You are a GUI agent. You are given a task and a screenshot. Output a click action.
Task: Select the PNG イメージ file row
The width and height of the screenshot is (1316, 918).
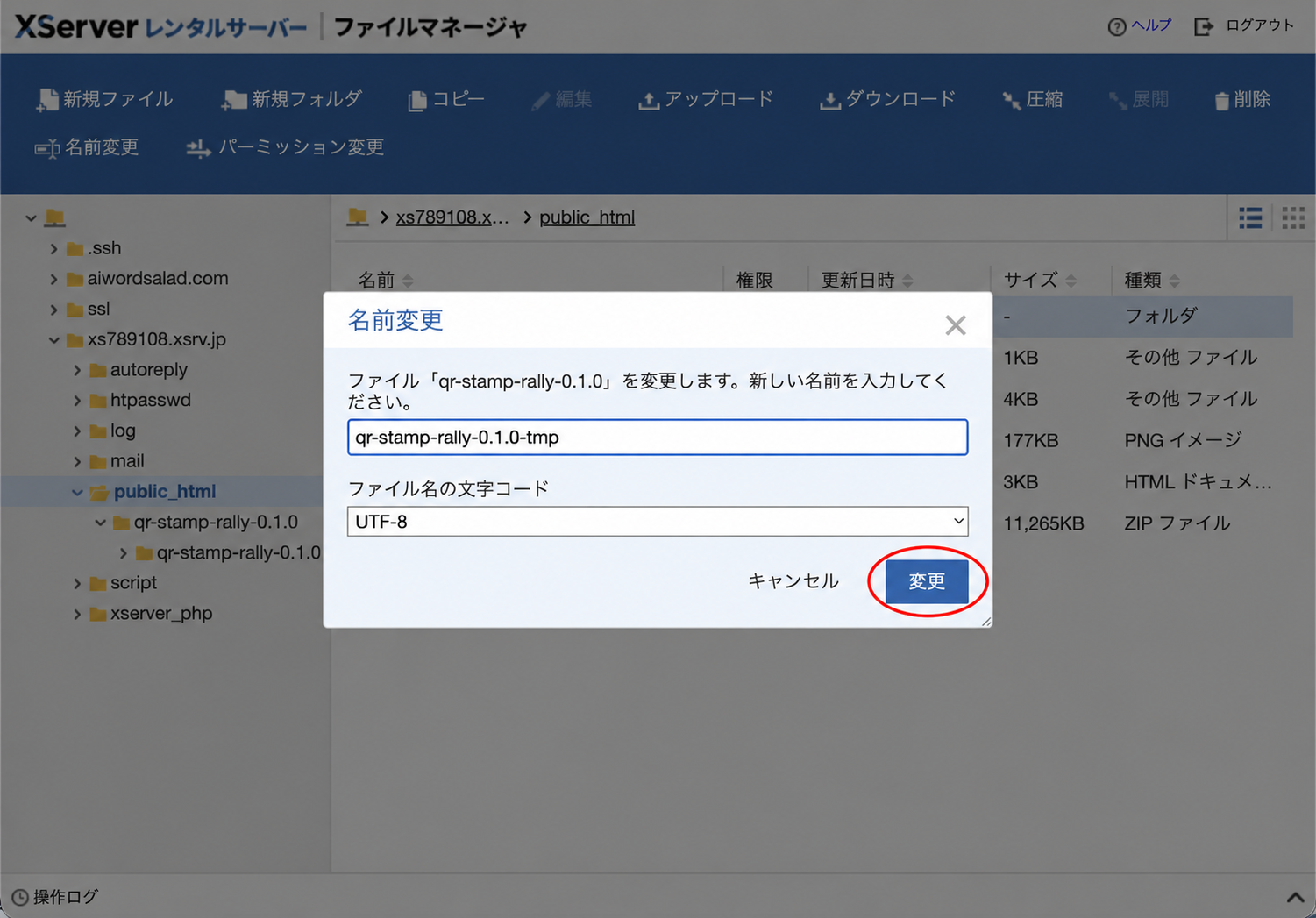(1142, 440)
